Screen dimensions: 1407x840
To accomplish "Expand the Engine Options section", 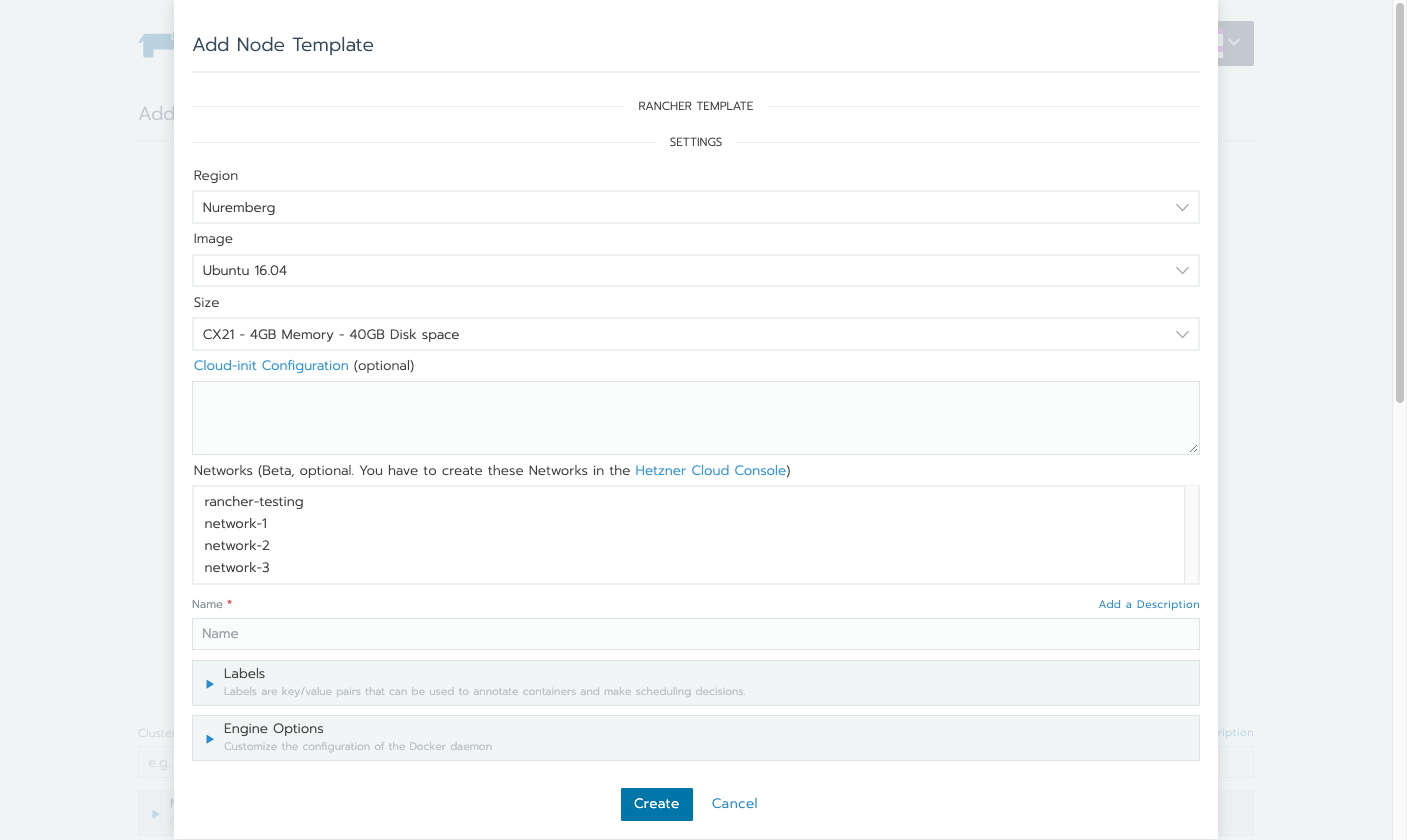I will pyautogui.click(x=695, y=738).
